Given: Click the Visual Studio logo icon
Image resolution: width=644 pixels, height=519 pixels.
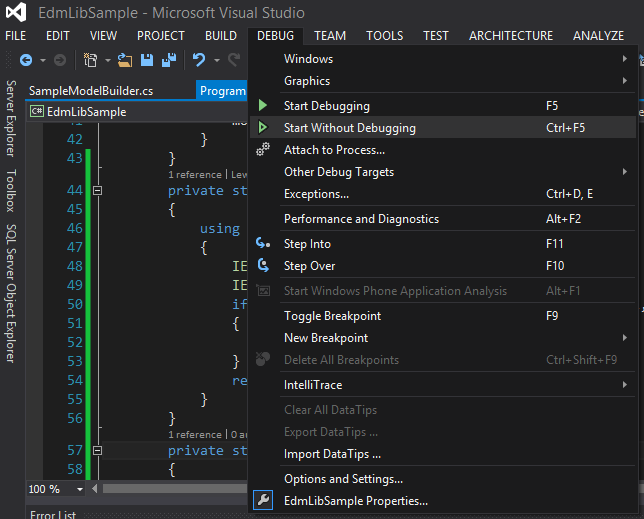Looking at the screenshot, I should coord(16,12).
